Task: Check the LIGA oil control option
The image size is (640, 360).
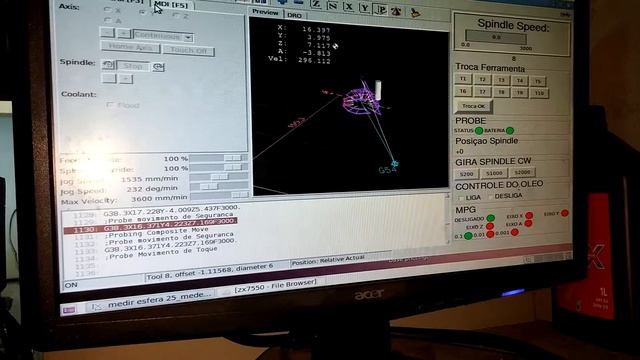Action: coord(461,198)
